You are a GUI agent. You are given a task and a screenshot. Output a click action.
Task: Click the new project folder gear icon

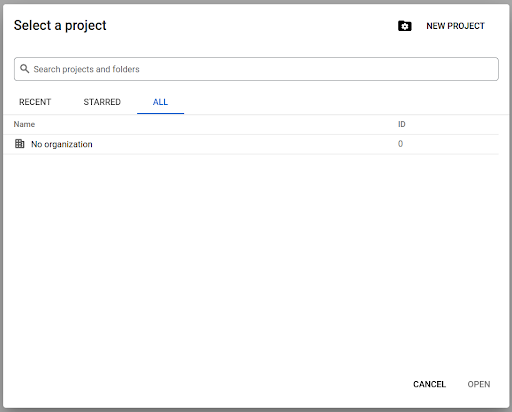click(x=405, y=26)
